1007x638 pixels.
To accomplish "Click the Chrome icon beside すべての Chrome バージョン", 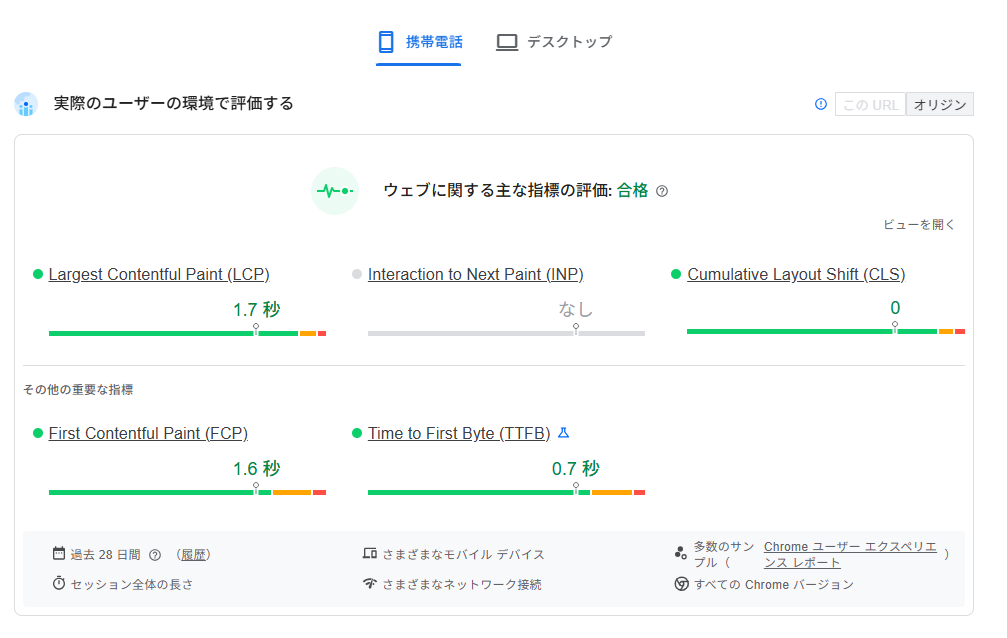I will (681, 584).
